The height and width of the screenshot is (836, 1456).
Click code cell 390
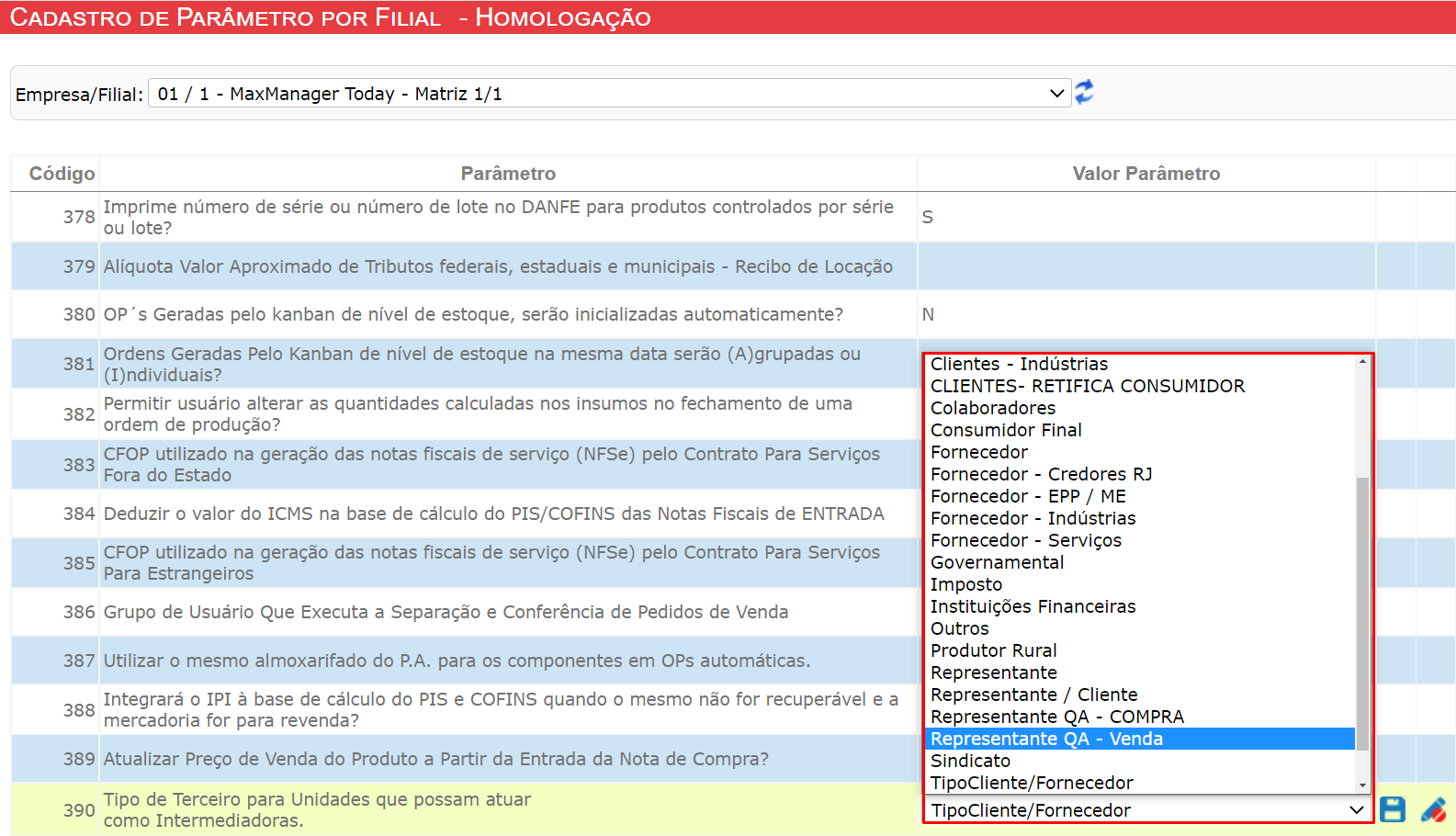(x=79, y=810)
